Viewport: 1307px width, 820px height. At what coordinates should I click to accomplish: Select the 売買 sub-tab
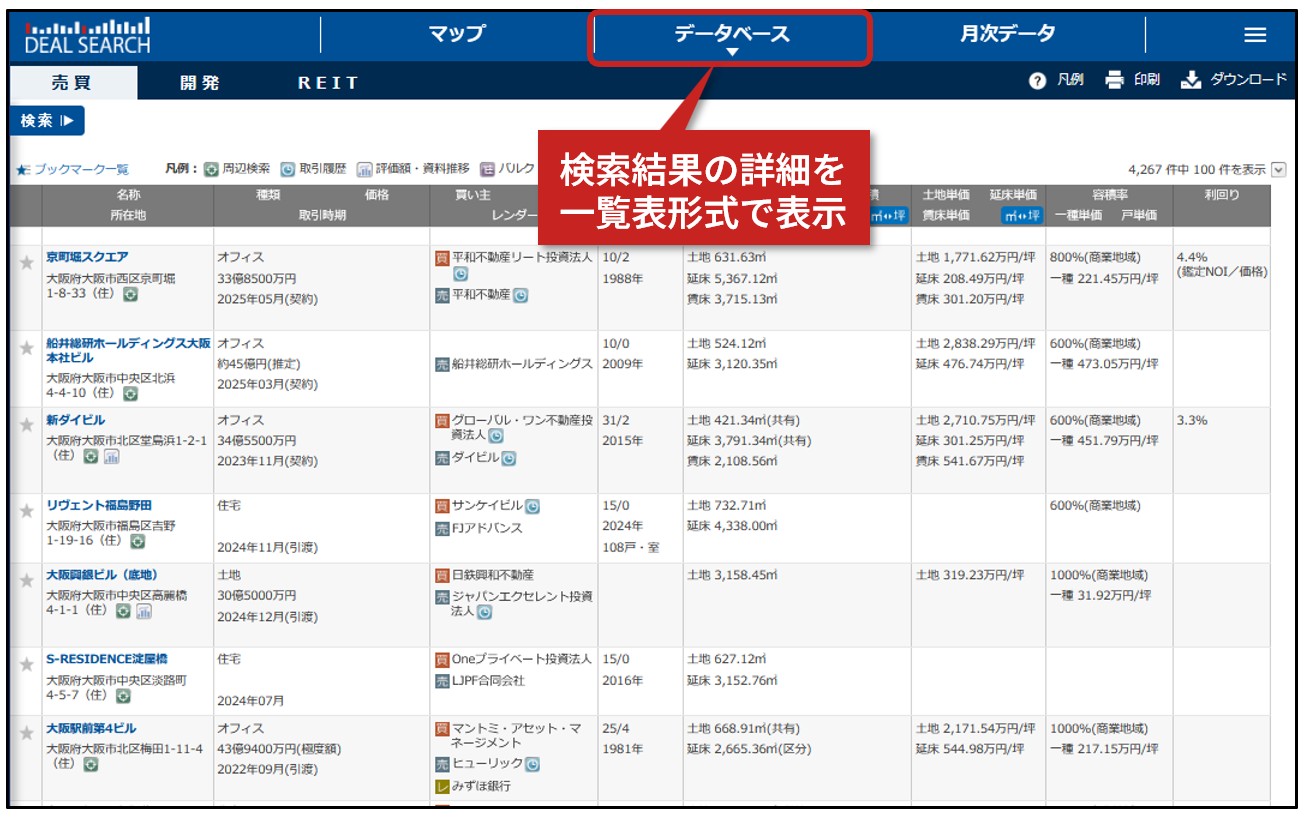click(72, 82)
